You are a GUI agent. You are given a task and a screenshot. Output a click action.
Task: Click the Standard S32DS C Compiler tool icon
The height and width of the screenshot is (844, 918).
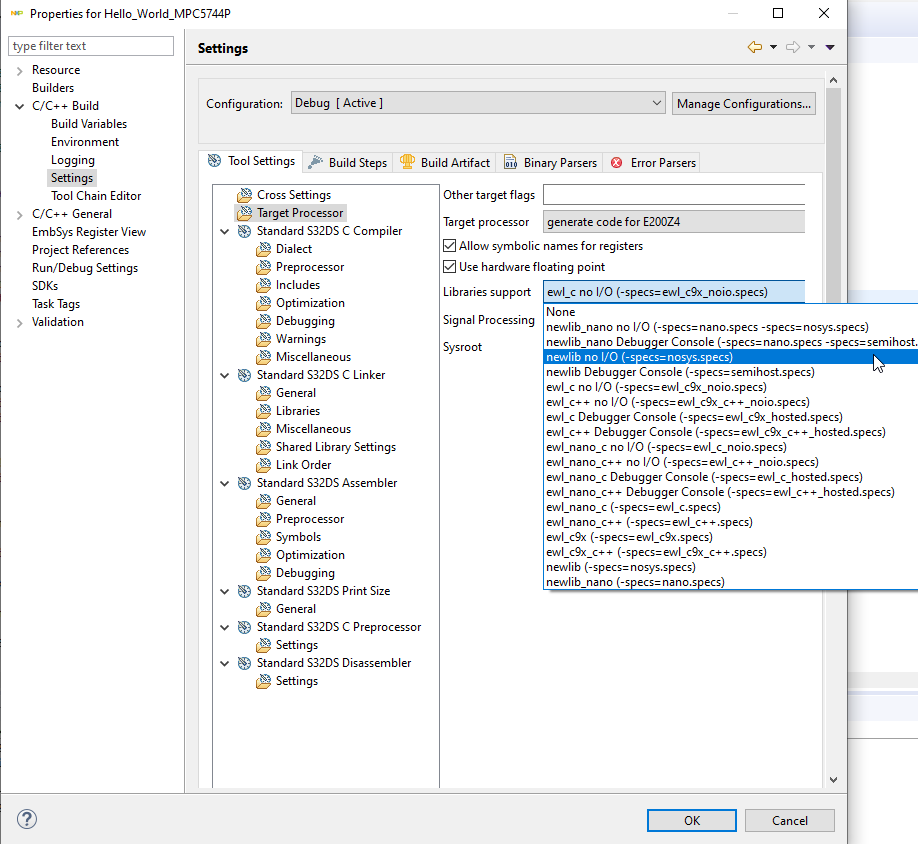[x=244, y=231]
